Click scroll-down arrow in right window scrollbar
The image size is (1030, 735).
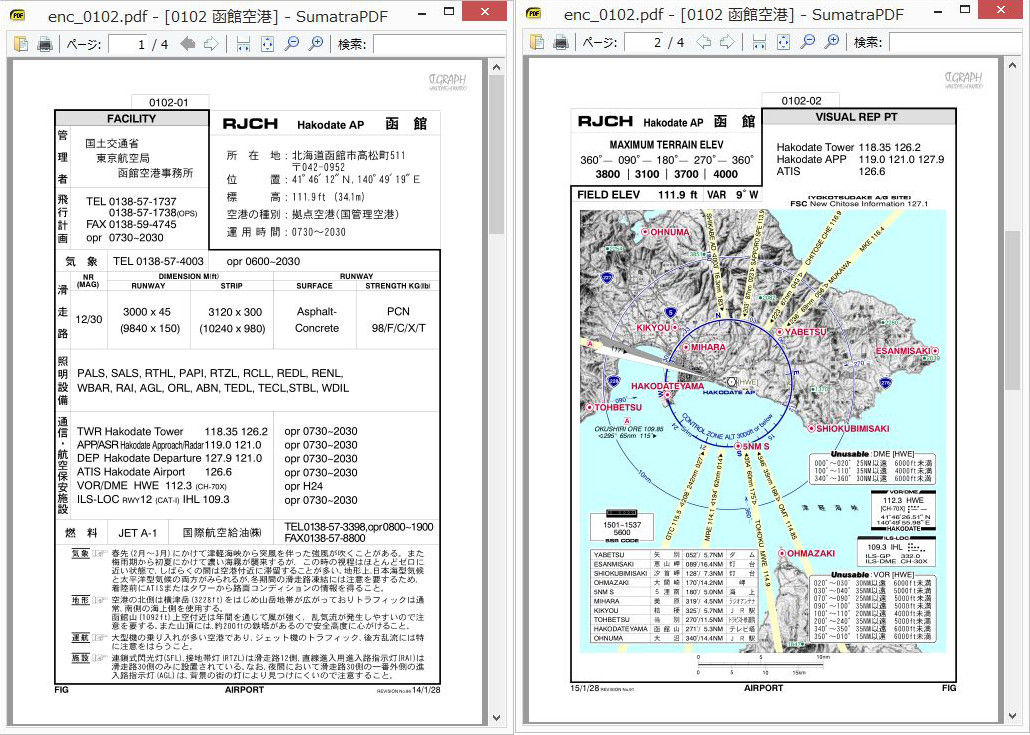(1012, 717)
